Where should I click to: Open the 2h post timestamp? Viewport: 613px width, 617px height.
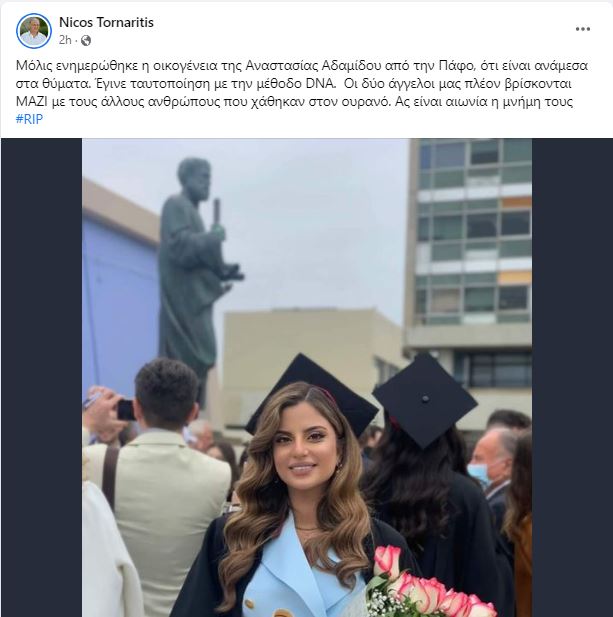pos(65,40)
